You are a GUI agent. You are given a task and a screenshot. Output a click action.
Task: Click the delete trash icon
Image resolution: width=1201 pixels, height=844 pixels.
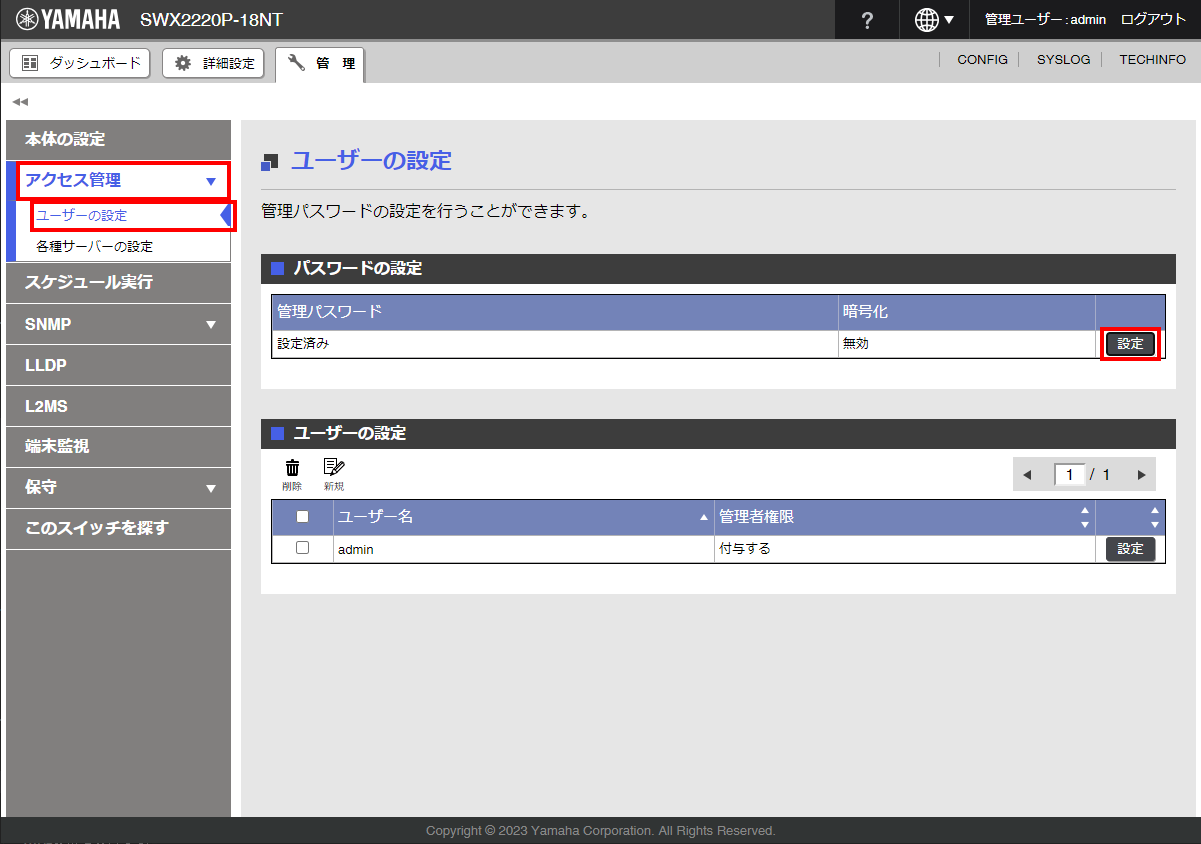292,468
